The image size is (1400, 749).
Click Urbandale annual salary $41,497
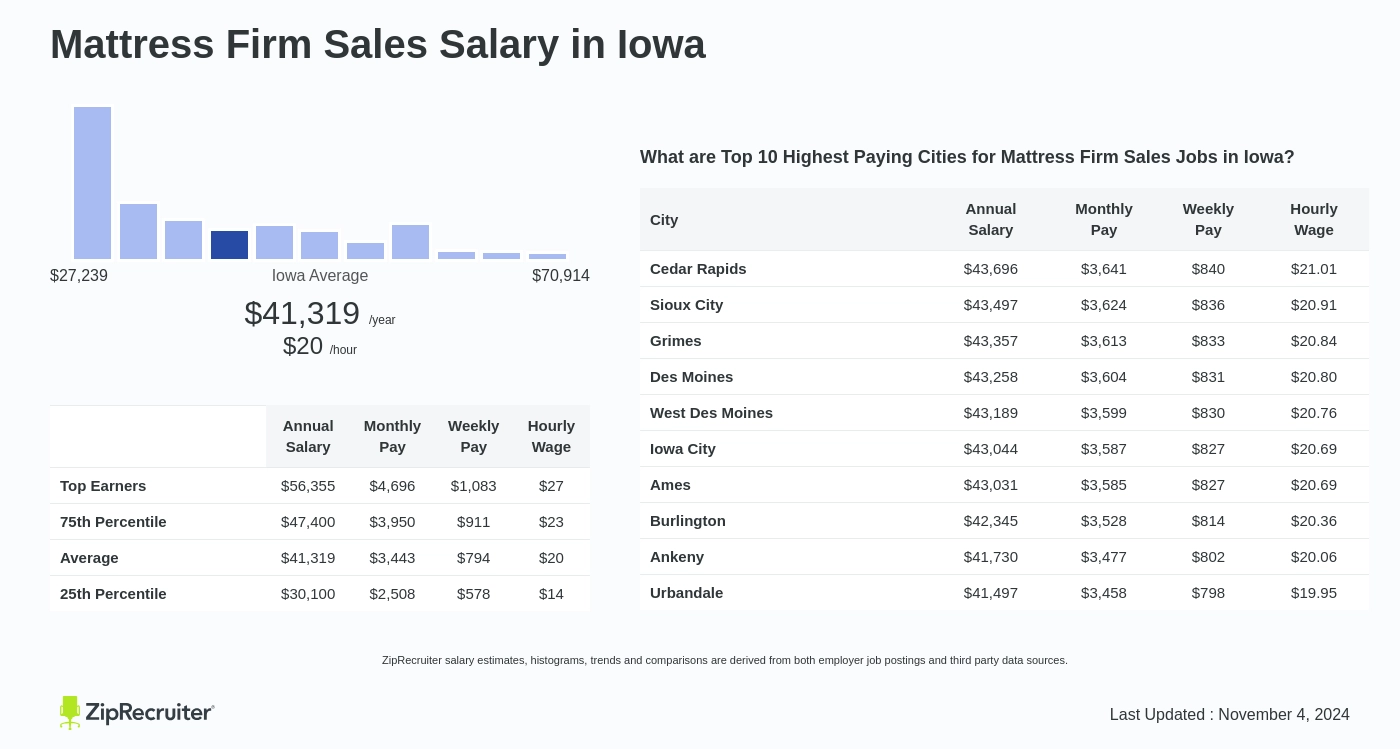click(991, 593)
